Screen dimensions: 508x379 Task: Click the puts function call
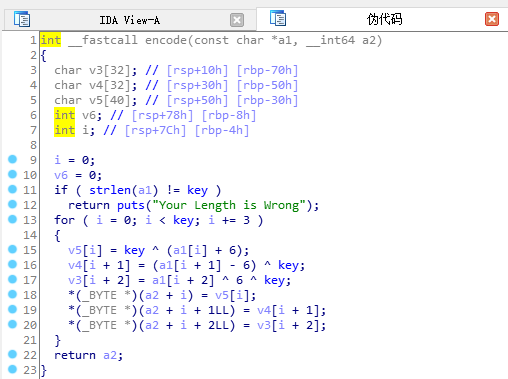pyautogui.click(x=131, y=205)
